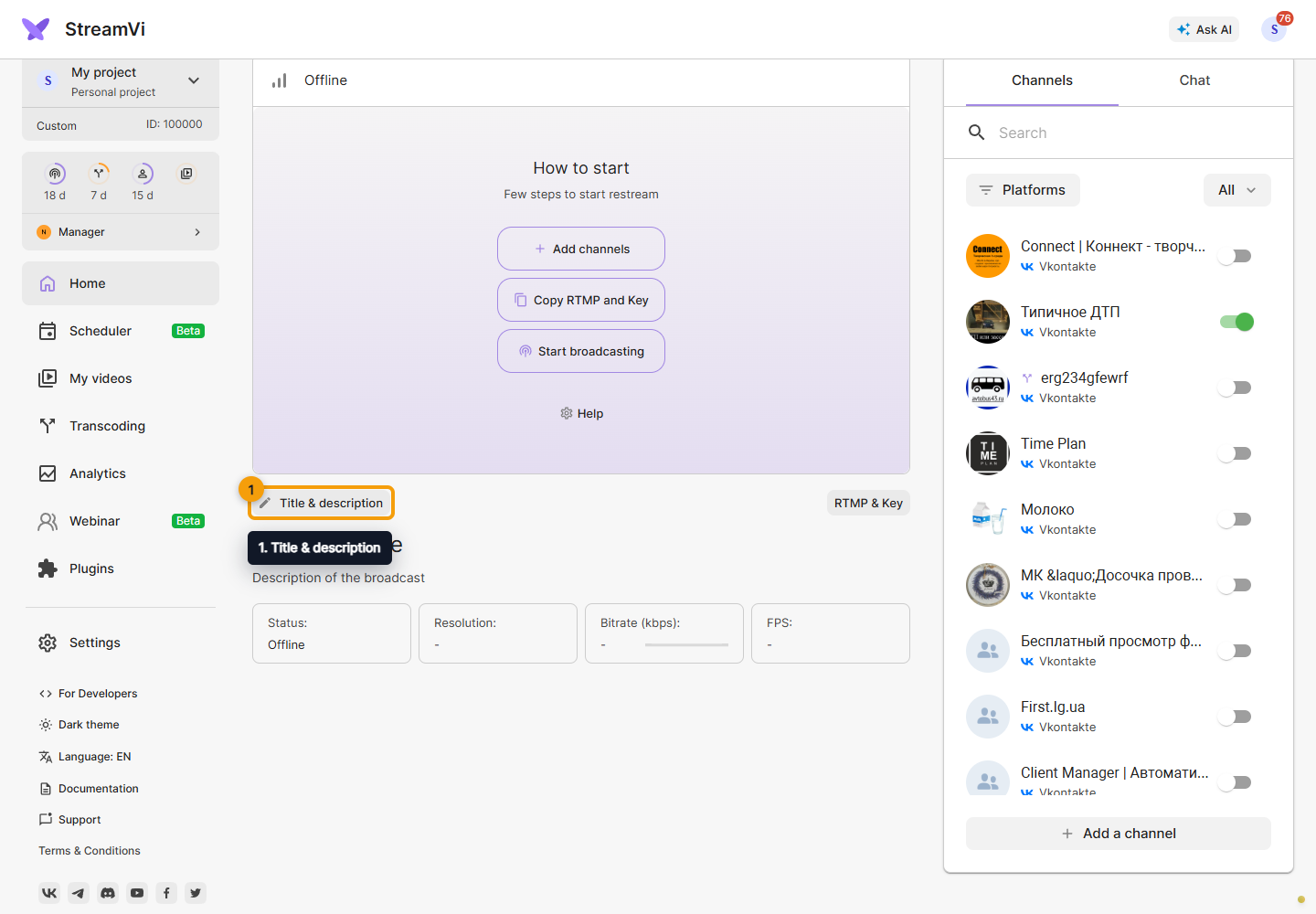Click Типичное ДТП channel avatar
1316x914 pixels.
pos(988,322)
